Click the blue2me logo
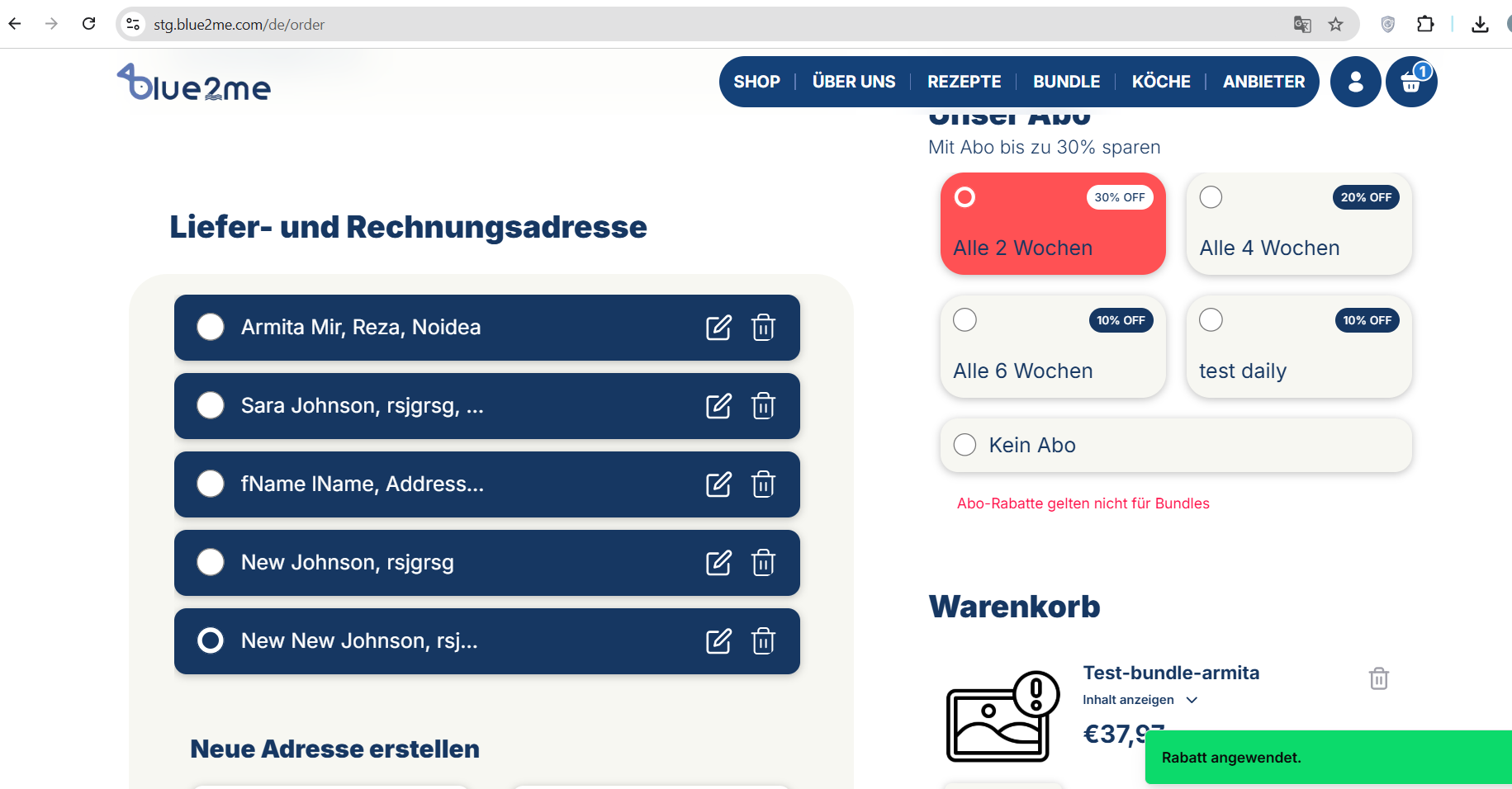 (193, 83)
